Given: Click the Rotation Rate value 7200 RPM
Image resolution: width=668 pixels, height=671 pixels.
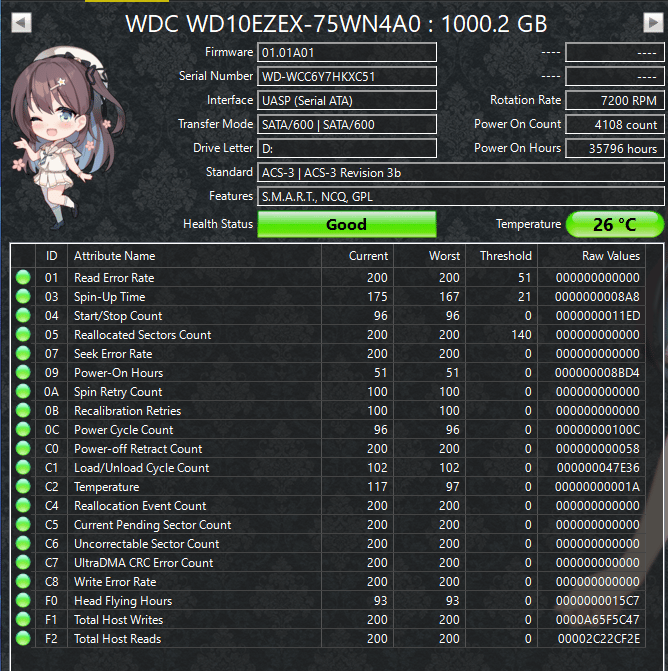Looking at the screenshot, I should click(615, 101).
